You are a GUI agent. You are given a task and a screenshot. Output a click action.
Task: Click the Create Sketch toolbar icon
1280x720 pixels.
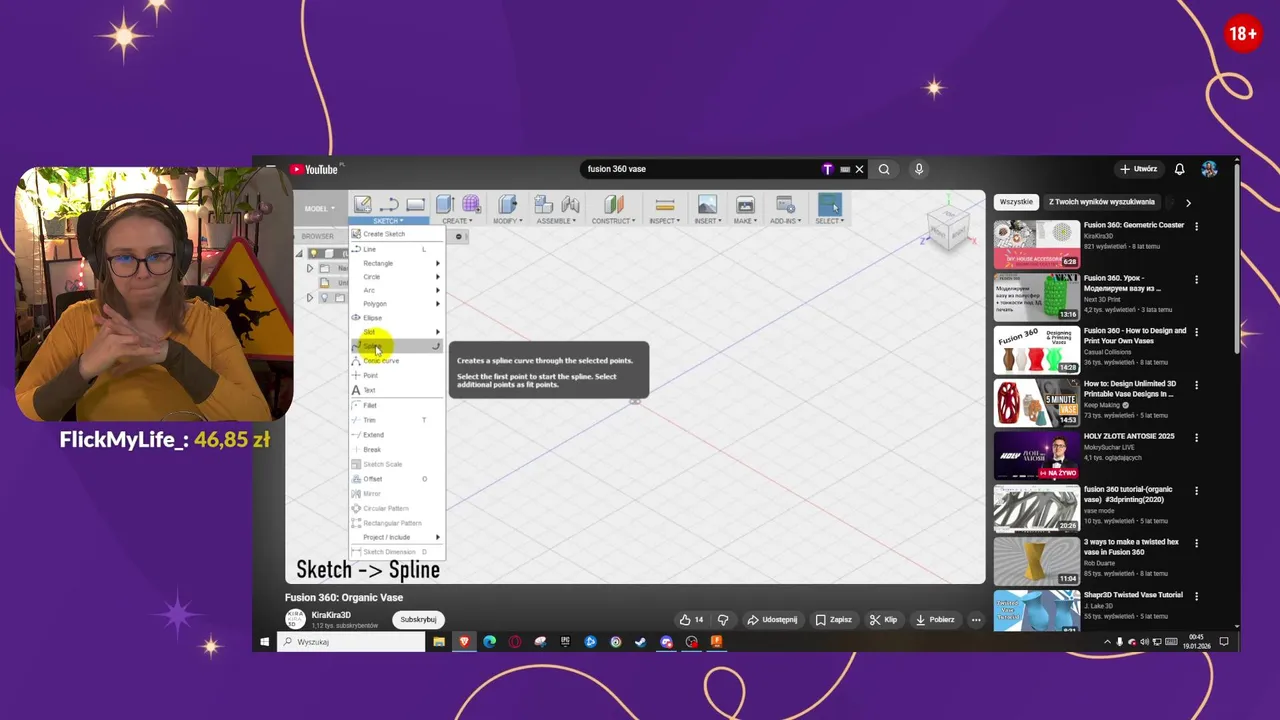pyautogui.click(x=363, y=205)
